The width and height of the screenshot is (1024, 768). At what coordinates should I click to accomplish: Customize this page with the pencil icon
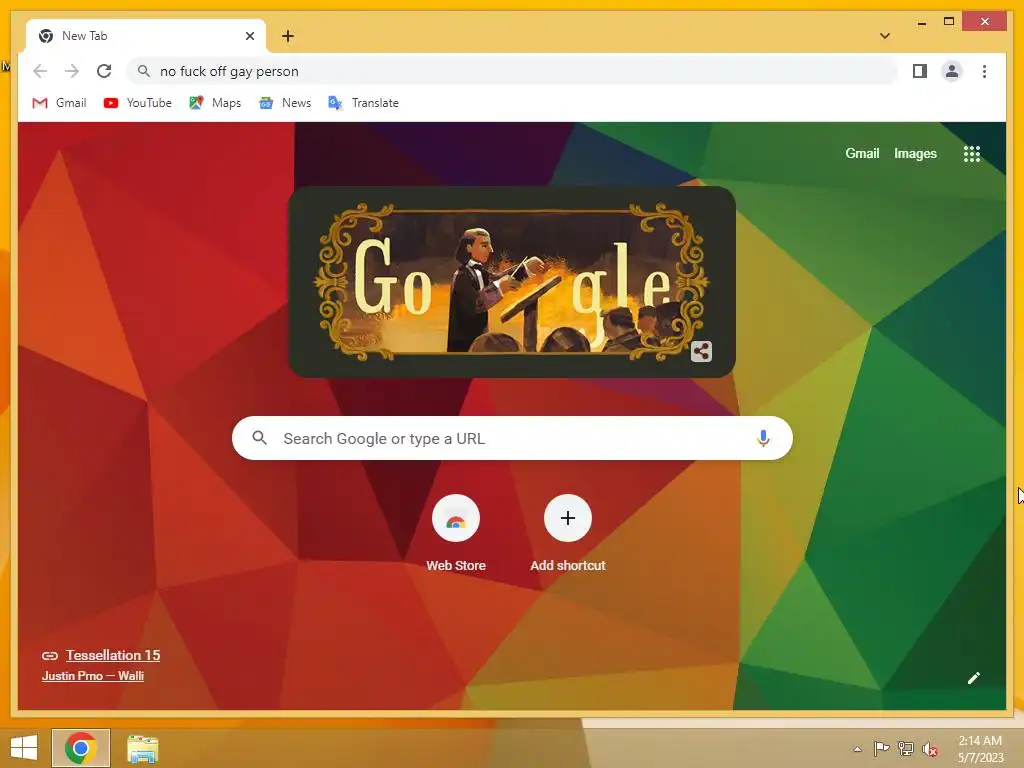[x=974, y=678]
